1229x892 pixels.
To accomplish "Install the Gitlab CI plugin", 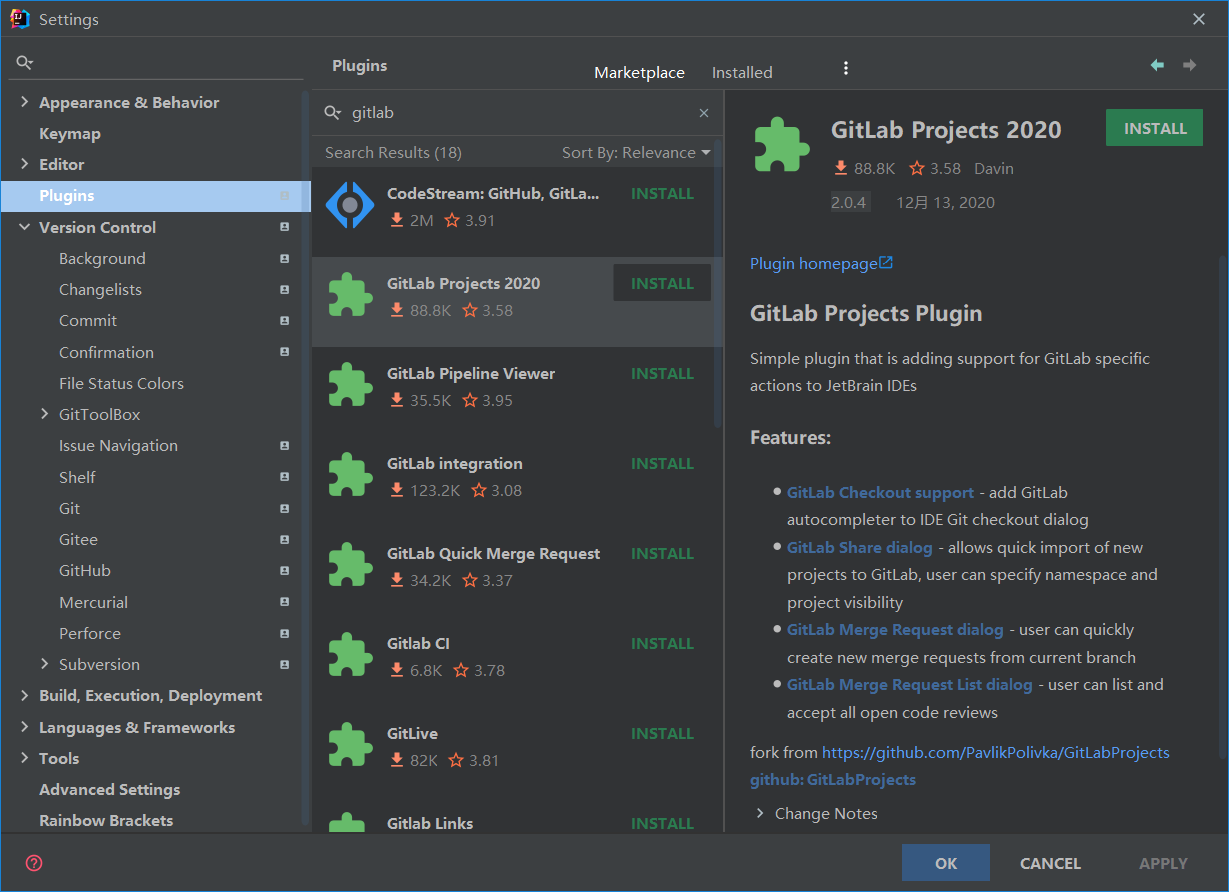I will point(662,644).
